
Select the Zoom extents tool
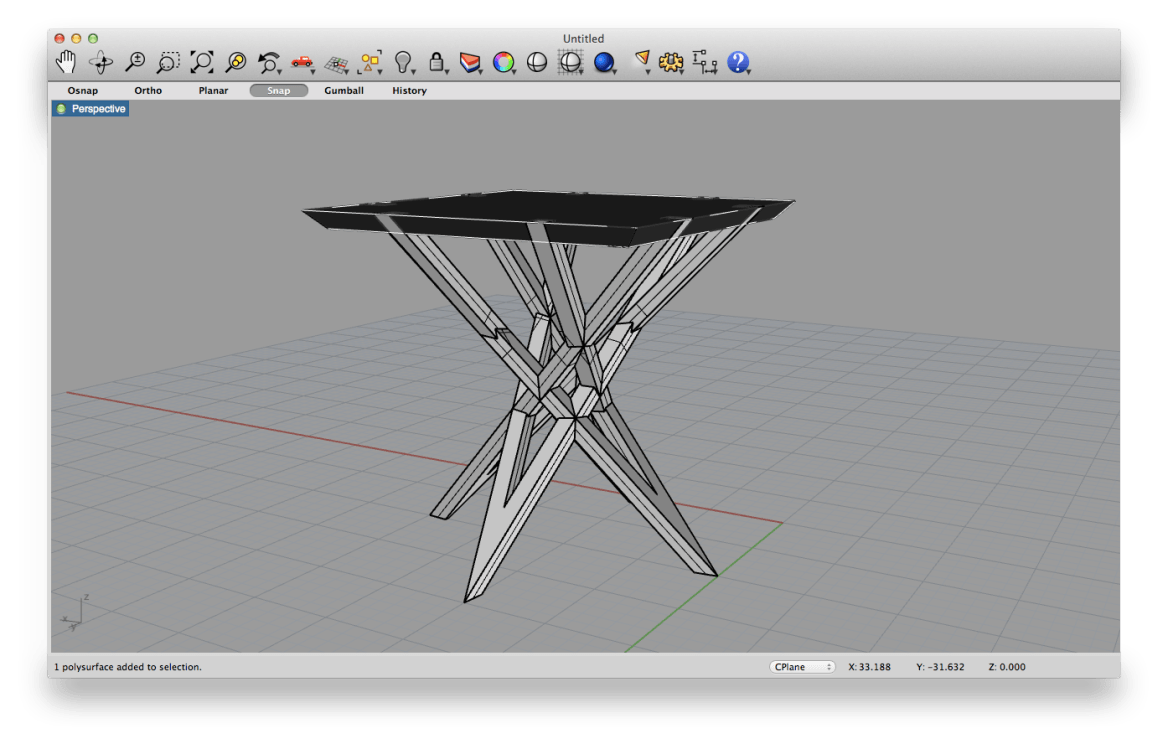tap(201, 61)
